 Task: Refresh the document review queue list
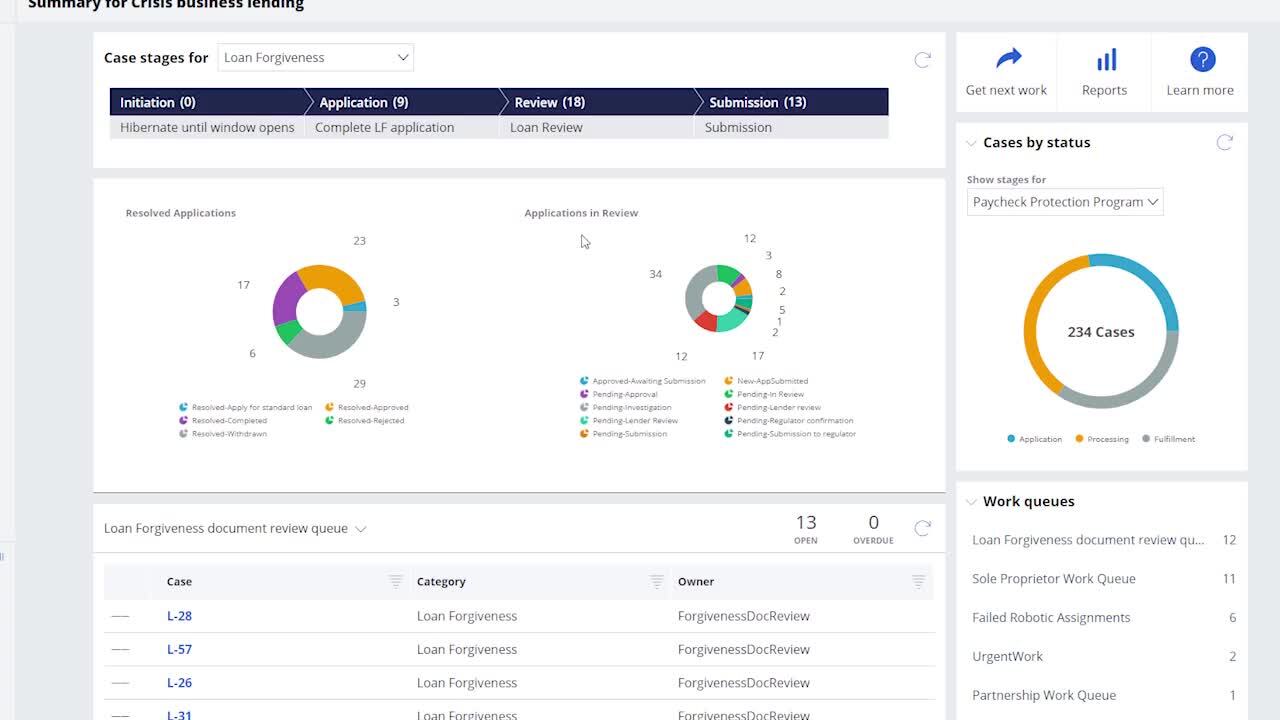922,528
